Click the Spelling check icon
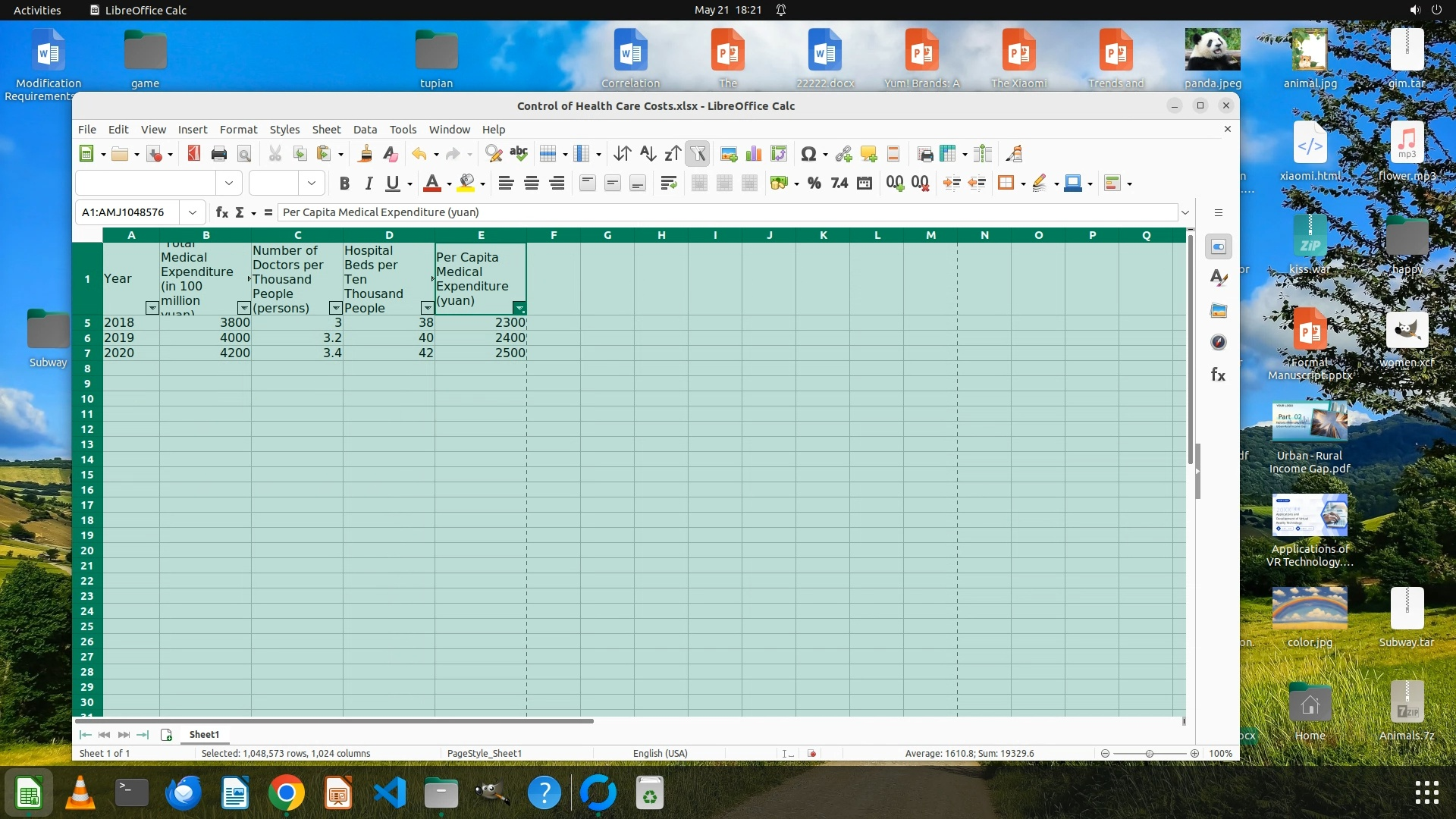This screenshot has width=1456, height=819. (x=519, y=154)
